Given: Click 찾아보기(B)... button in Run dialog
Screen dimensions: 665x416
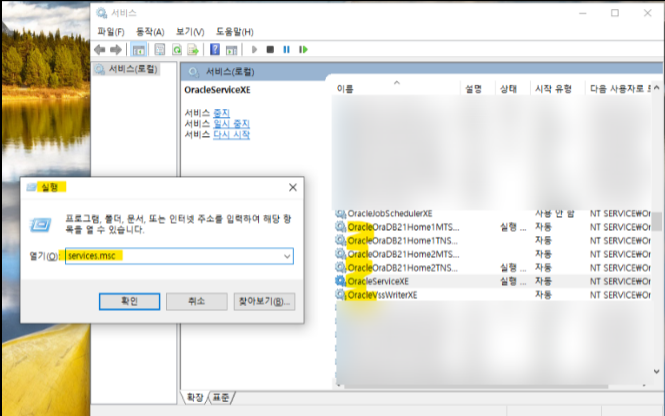Looking at the screenshot, I should click(264, 301).
